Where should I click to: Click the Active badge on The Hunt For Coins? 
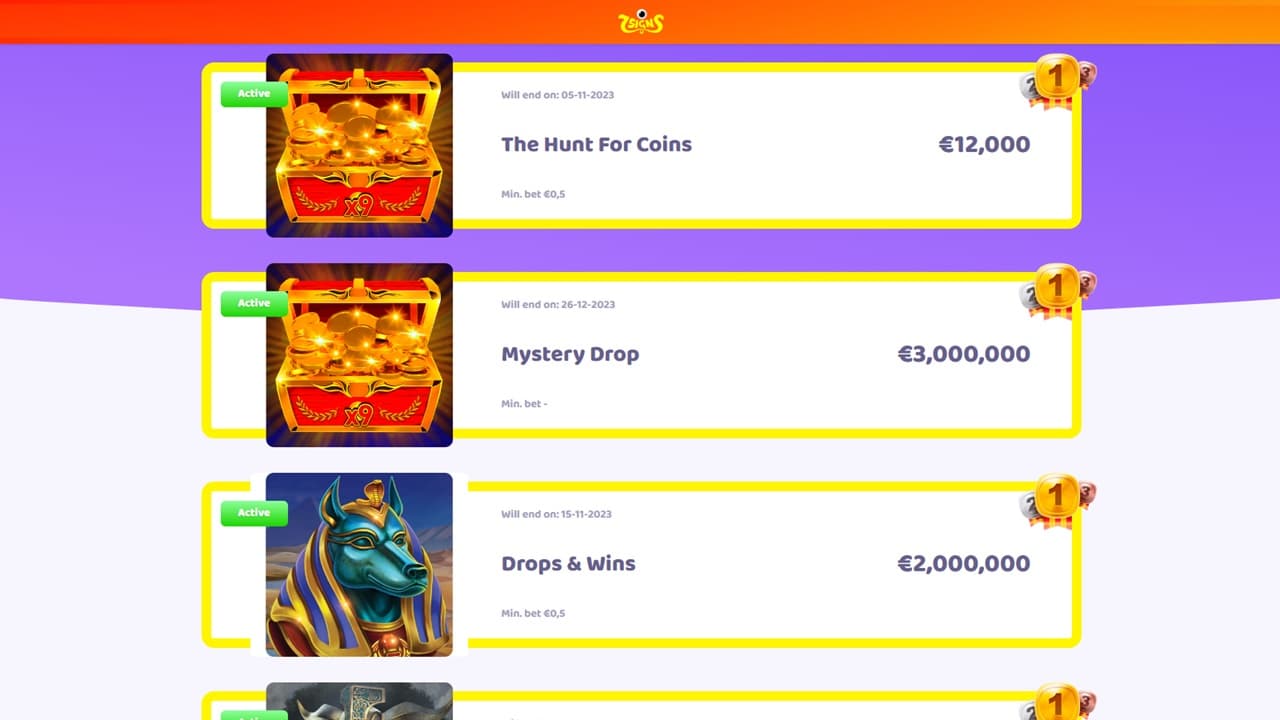click(x=254, y=94)
